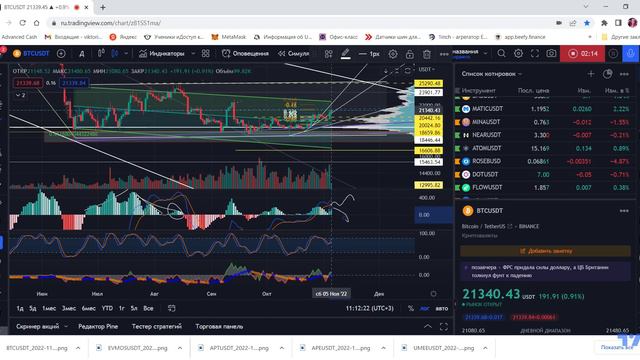Image resolution: width=640 pixels, height=360 pixels.
Task: Click the Добавить заметку add note button
Action: (545, 251)
